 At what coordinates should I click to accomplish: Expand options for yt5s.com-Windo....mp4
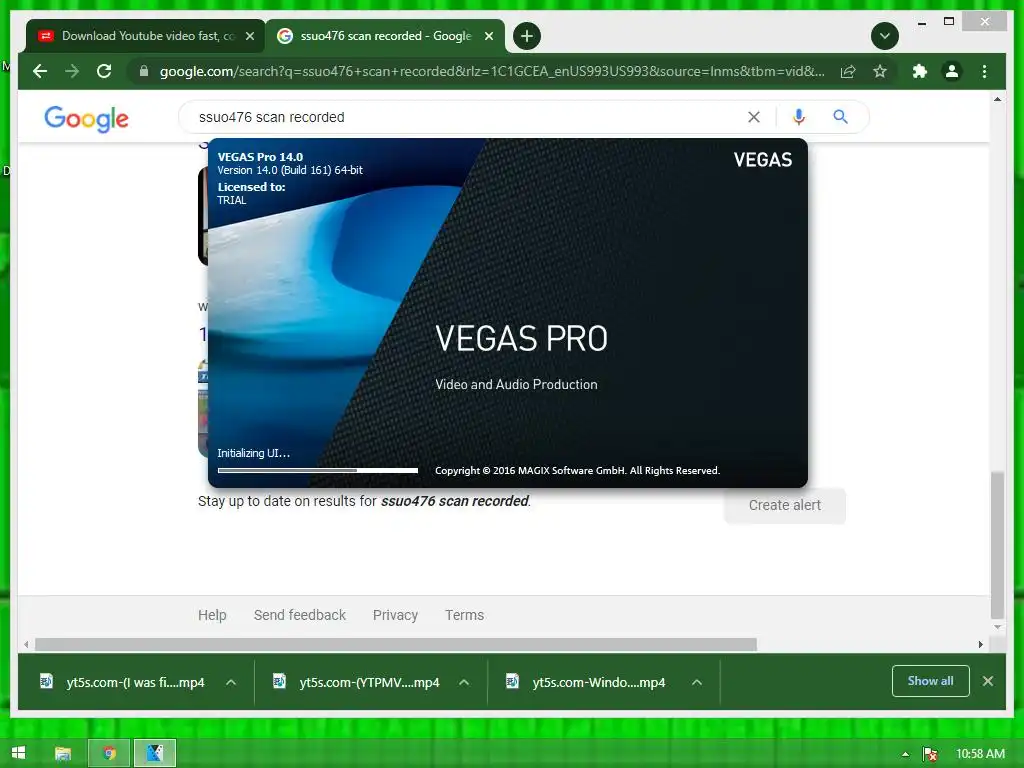pyautogui.click(x=697, y=682)
